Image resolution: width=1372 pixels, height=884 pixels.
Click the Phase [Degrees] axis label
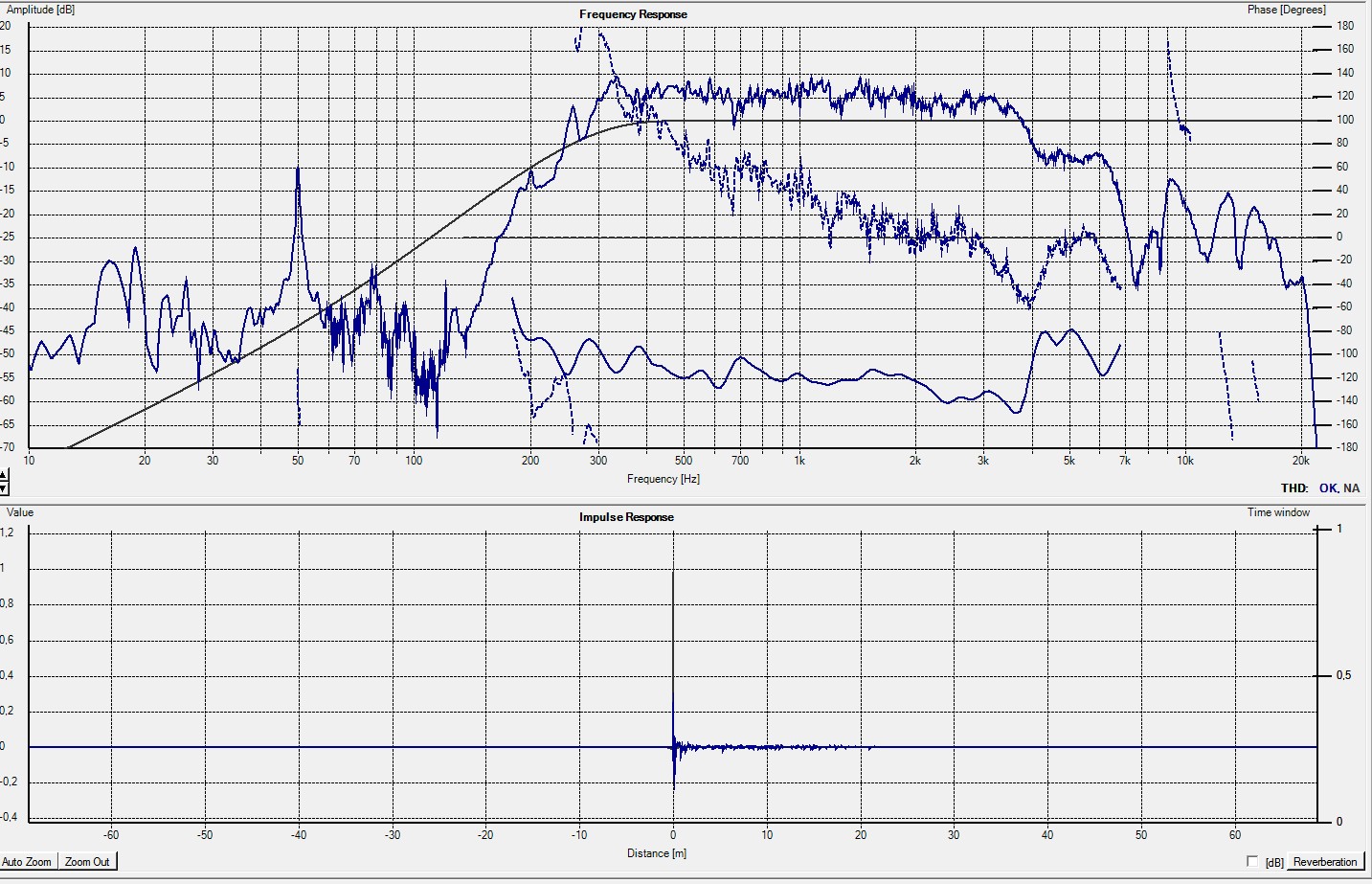[1287, 10]
